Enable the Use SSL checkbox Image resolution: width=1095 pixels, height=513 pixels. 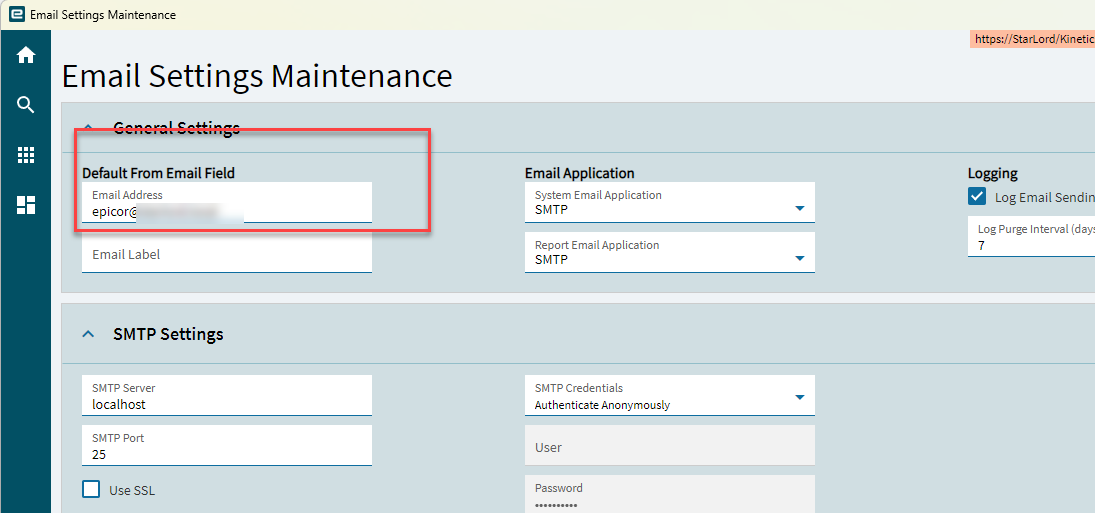coord(91,489)
